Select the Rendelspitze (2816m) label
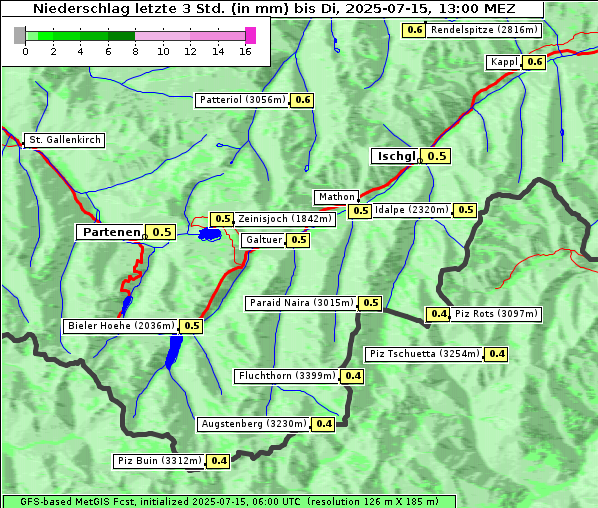Viewport: 598px width, 508px height. coord(484,30)
